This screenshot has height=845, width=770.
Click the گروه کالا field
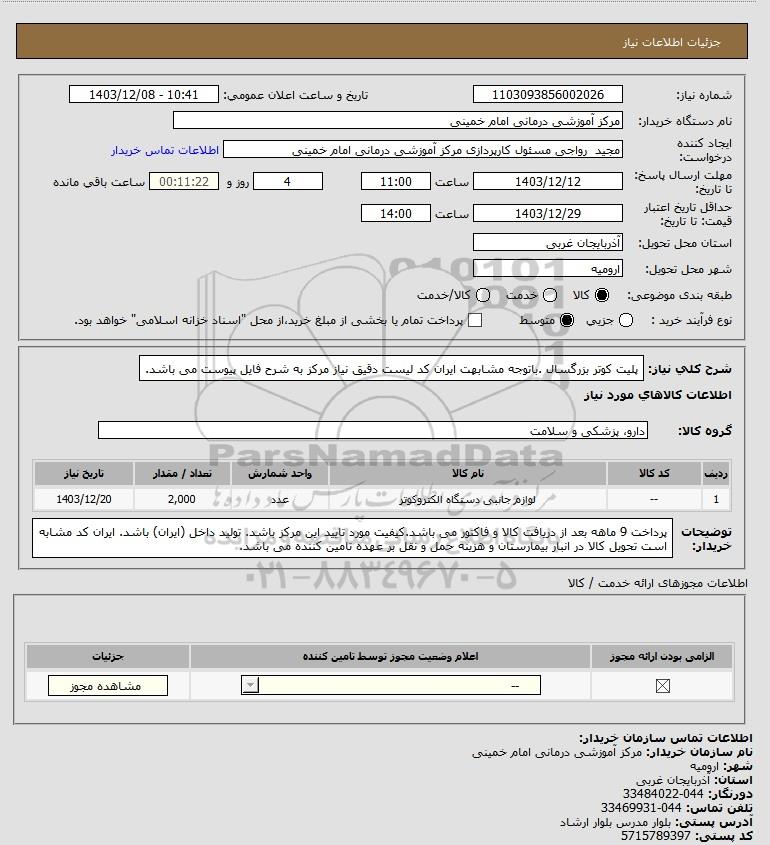(373, 431)
